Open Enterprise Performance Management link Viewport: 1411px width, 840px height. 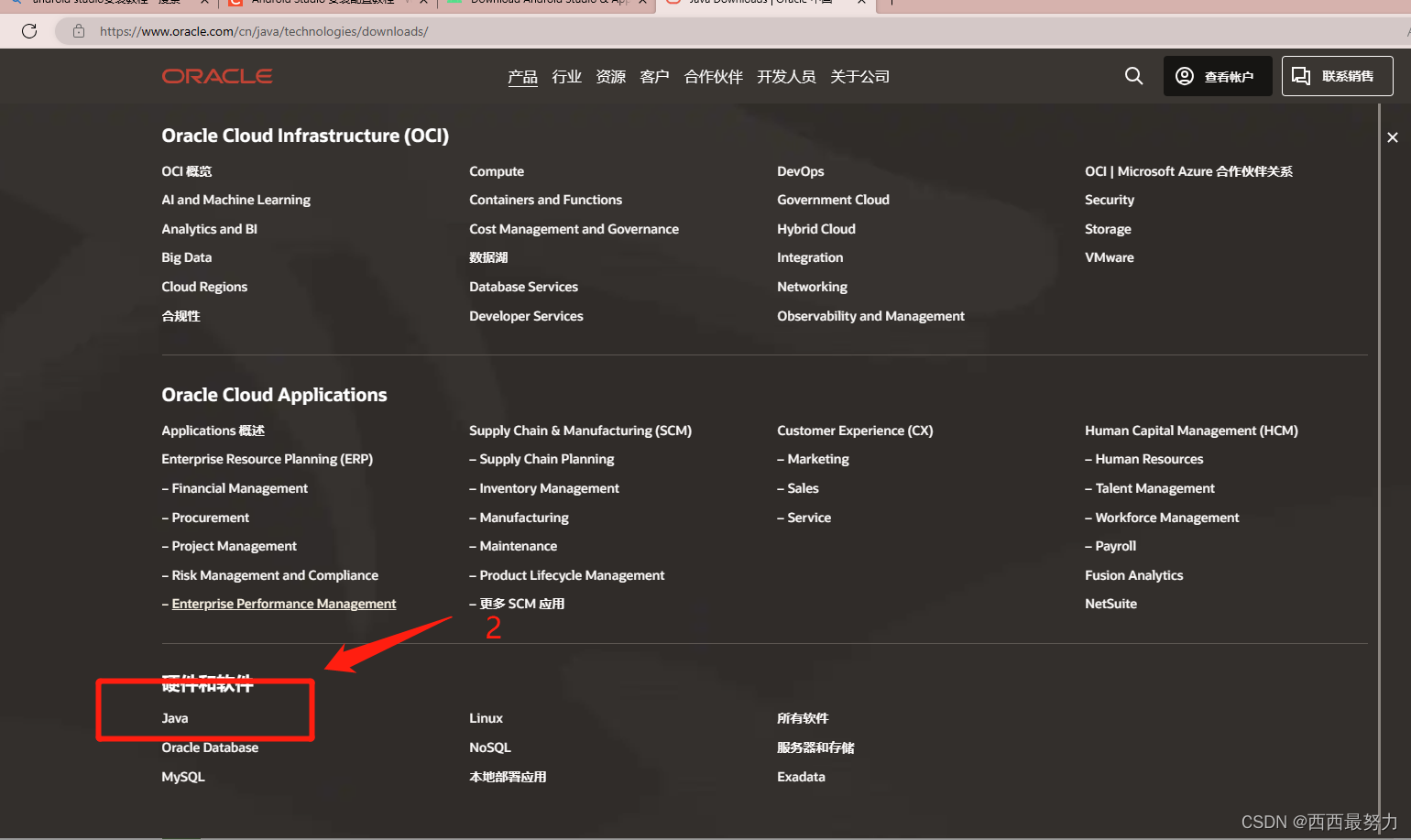coord(284,604)
